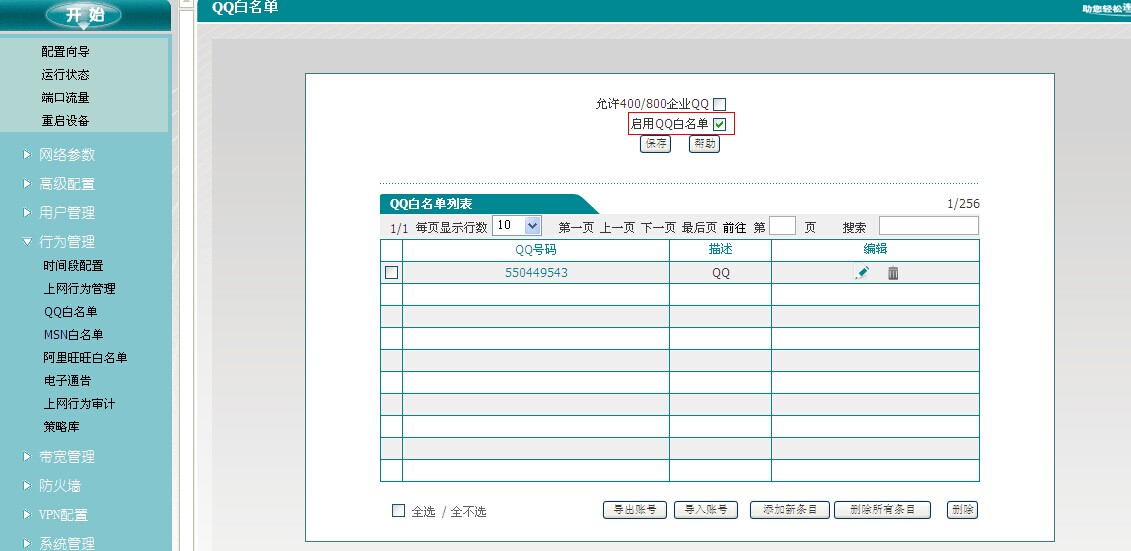Open 阿里旺旺白名单 submenu item
This screenshot has height=551, width=1131.
click(x=85, y=358)
